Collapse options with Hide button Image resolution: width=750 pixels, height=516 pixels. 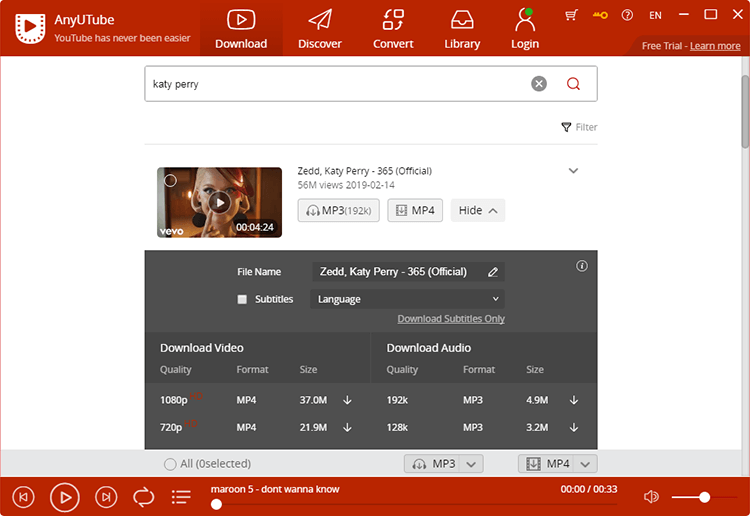coord(477,210)
